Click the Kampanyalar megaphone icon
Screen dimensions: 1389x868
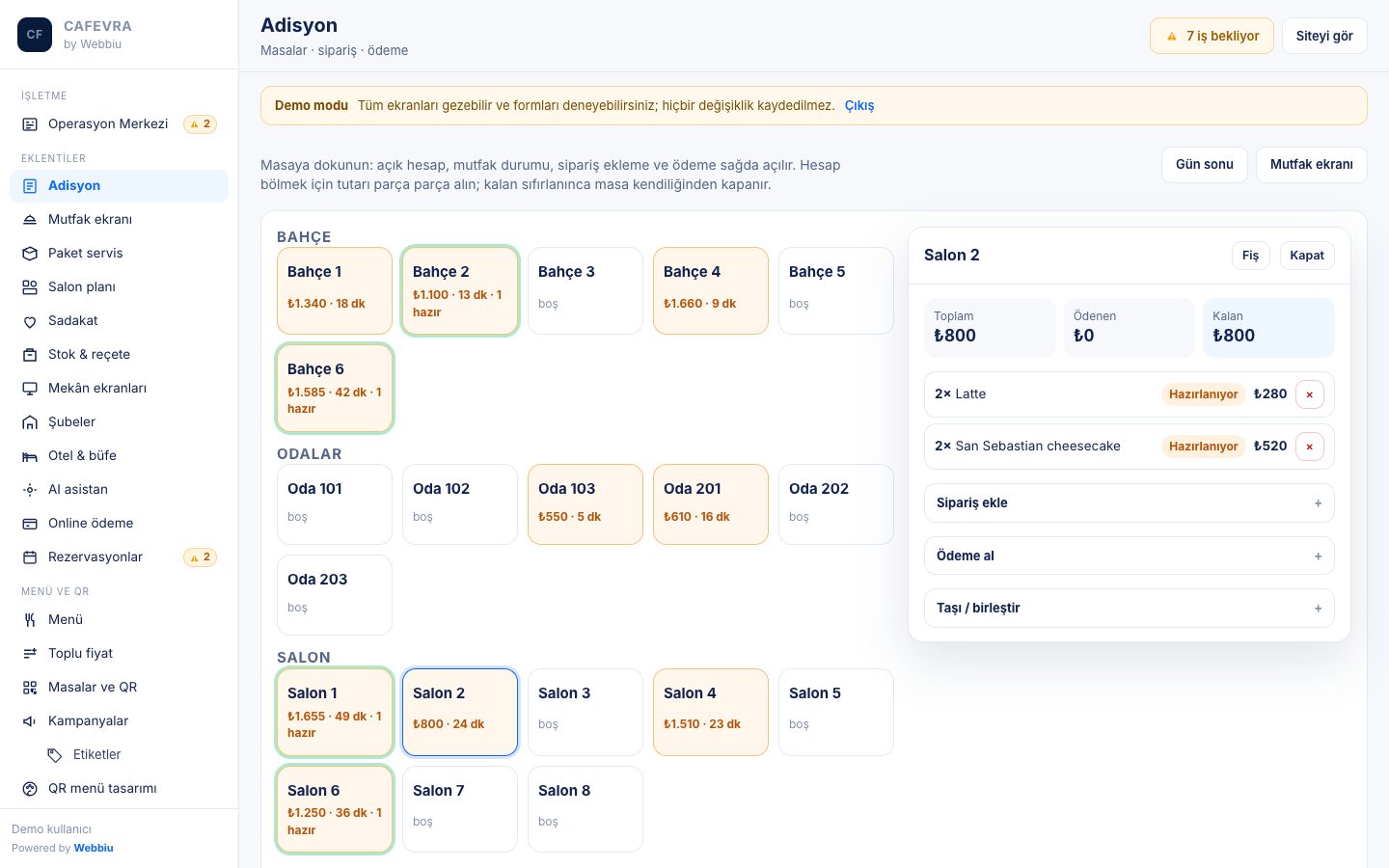point(30,721)
